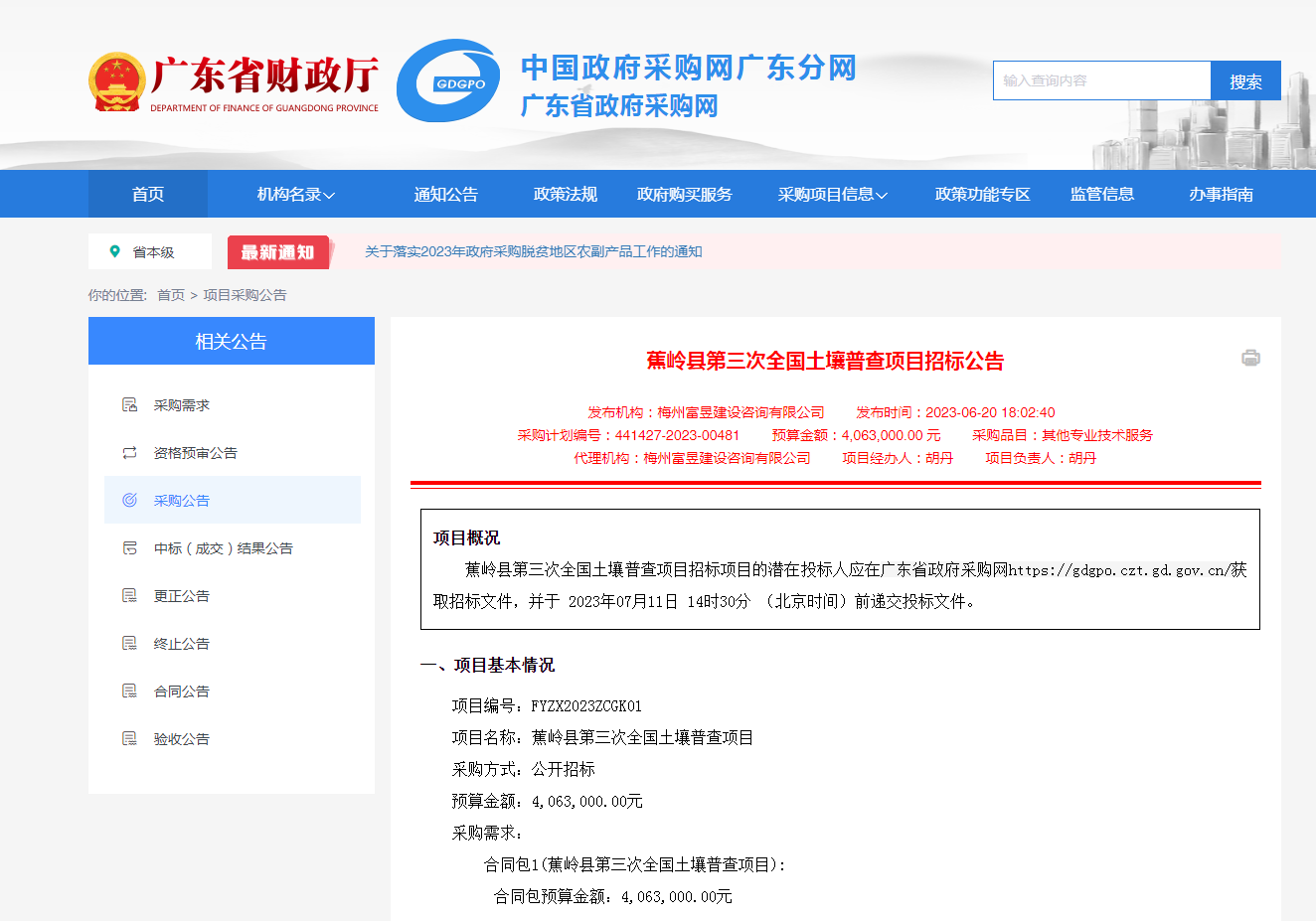This screenshot has width=1316, height=921.
Task: Click 首页 in the breadcrumb path
Action: pos(169,295)
